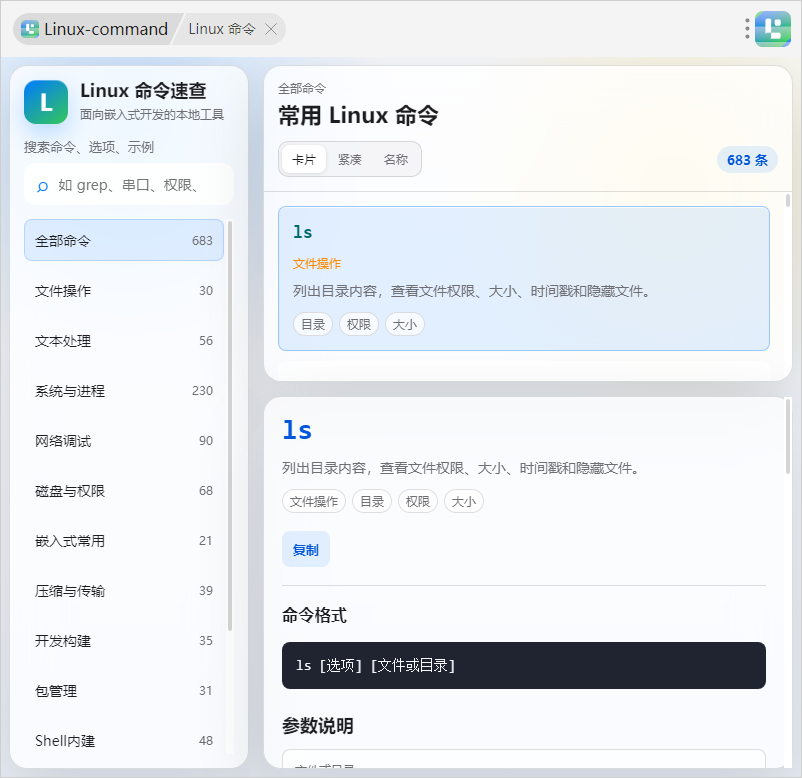Choose the 嵌入式常用 category

point(124,541)
